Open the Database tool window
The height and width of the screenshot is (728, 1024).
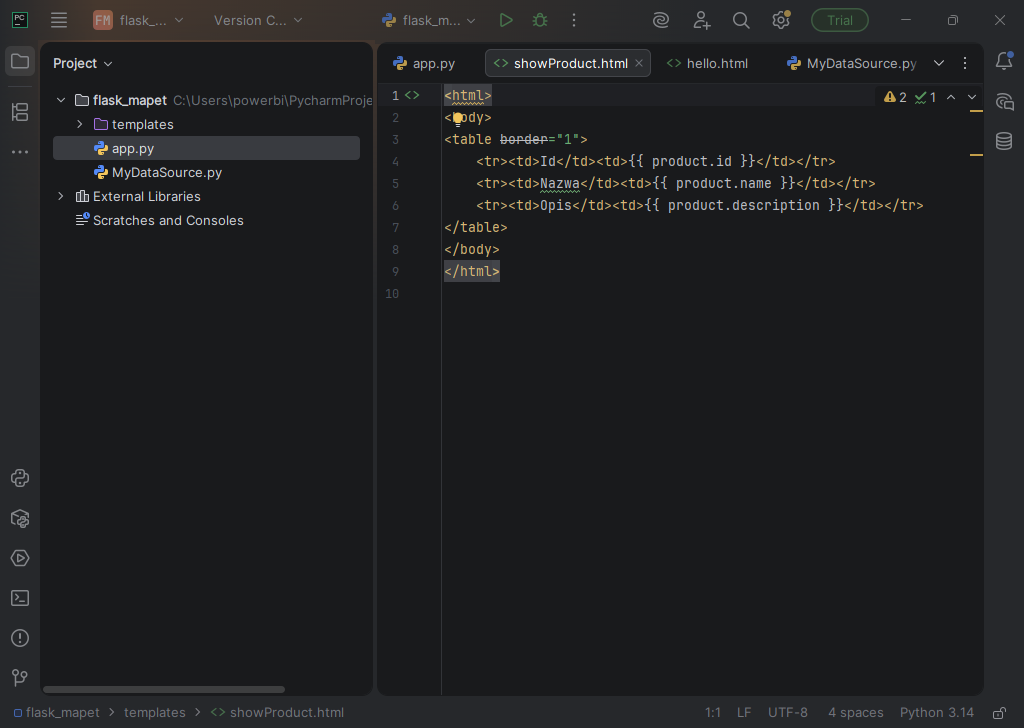pyautogui.click(x=1004, y=140)
